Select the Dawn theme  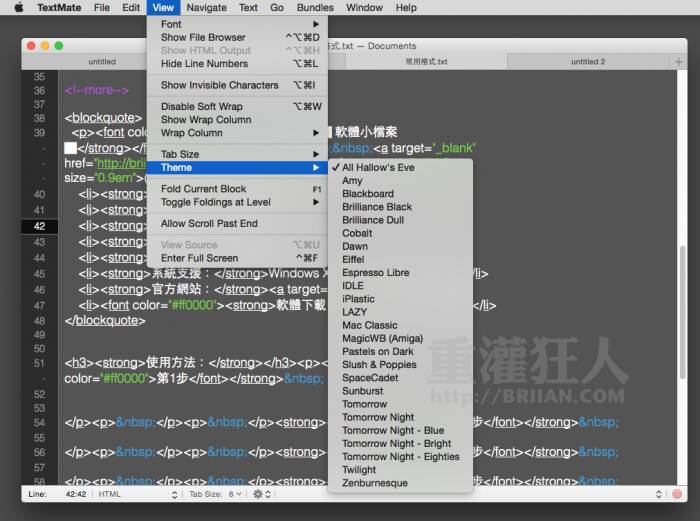(x=400, y=246)
